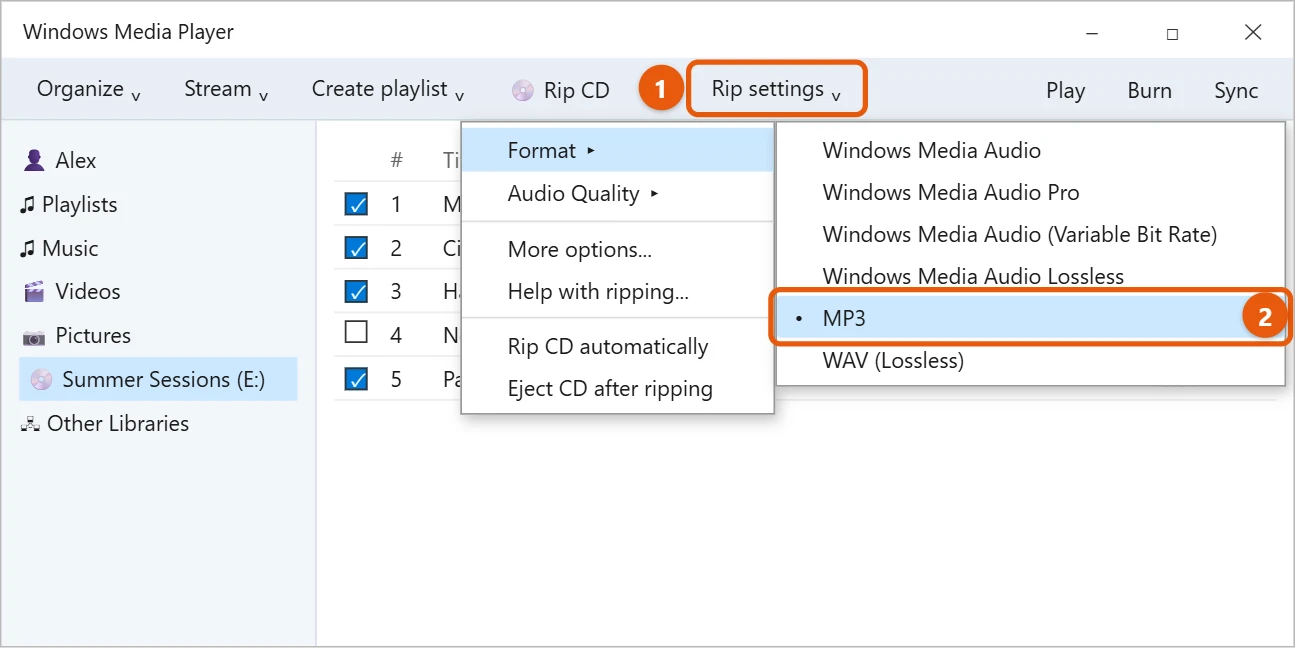Open the Create playlist dropdown

[x=388, y=89]
